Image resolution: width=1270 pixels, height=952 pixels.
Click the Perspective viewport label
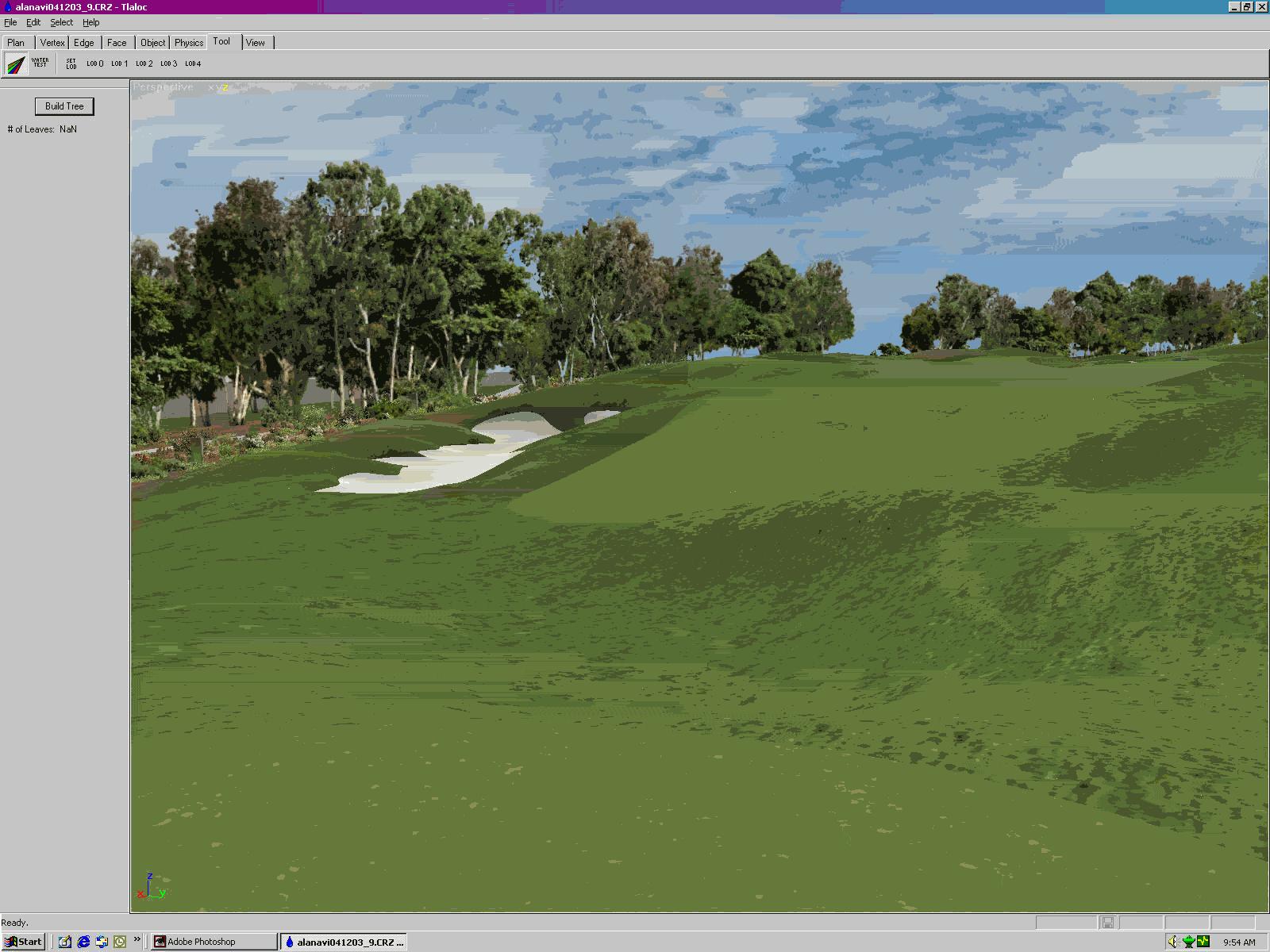(x=164, y=87)
